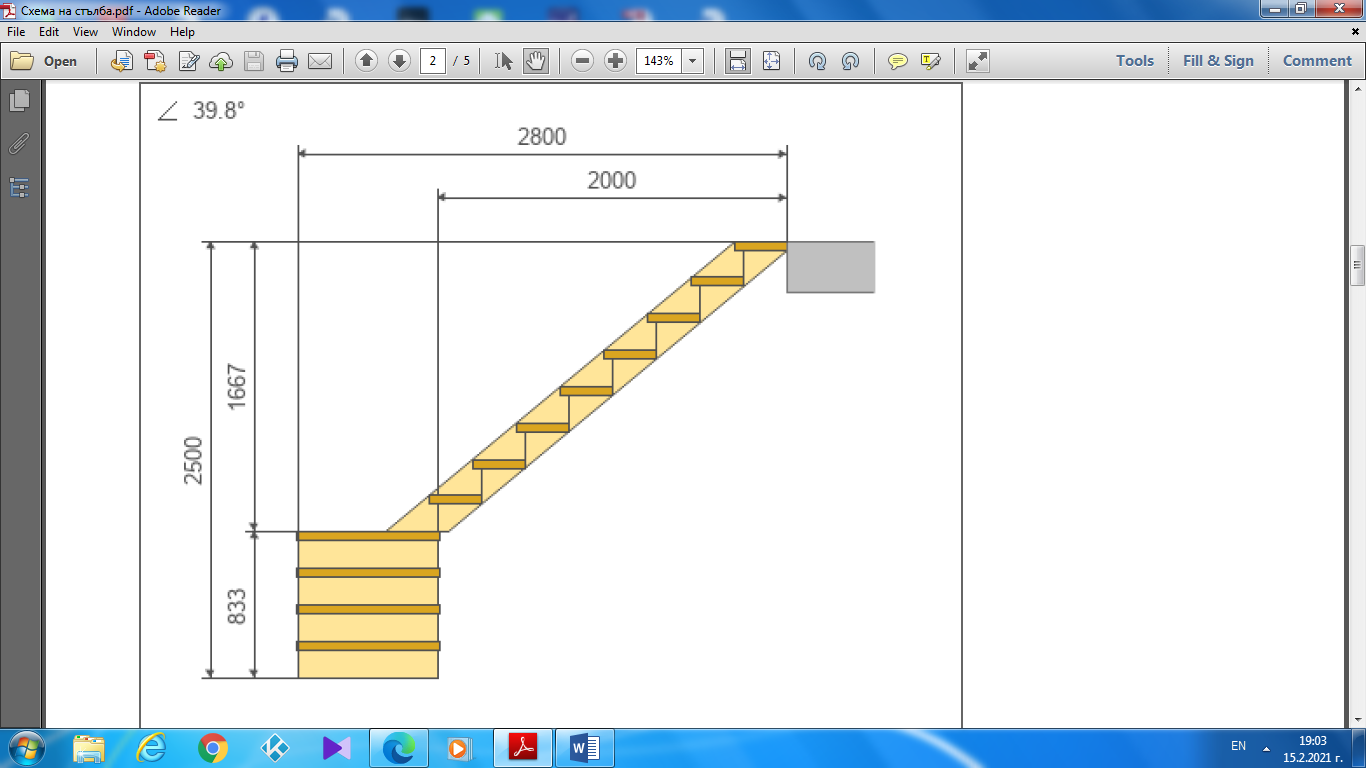Go to next page with down arrow
The height and width of the screenshot is (768, 1366).
pyautogui.click(x=399, y=61)
